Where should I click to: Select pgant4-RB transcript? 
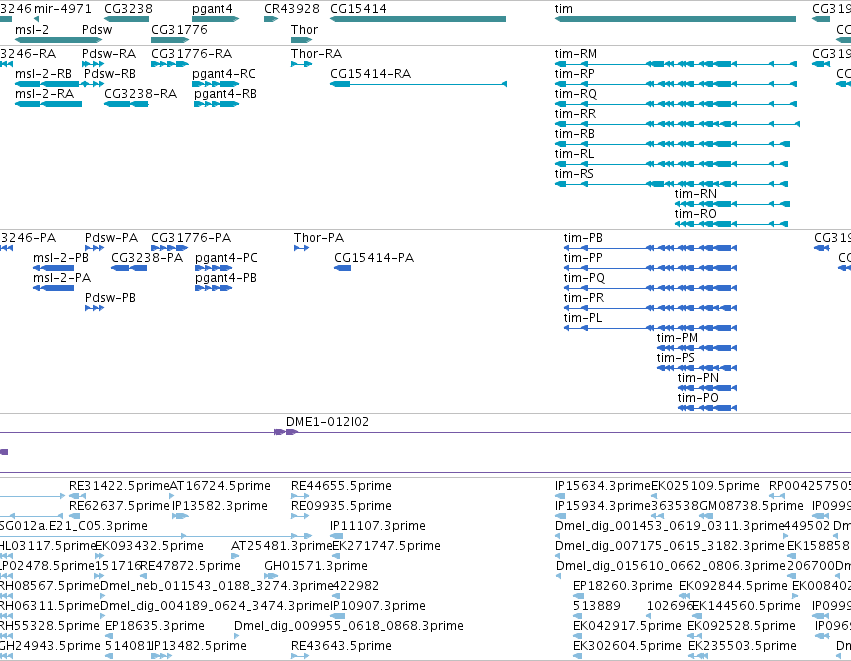point(217,104)
